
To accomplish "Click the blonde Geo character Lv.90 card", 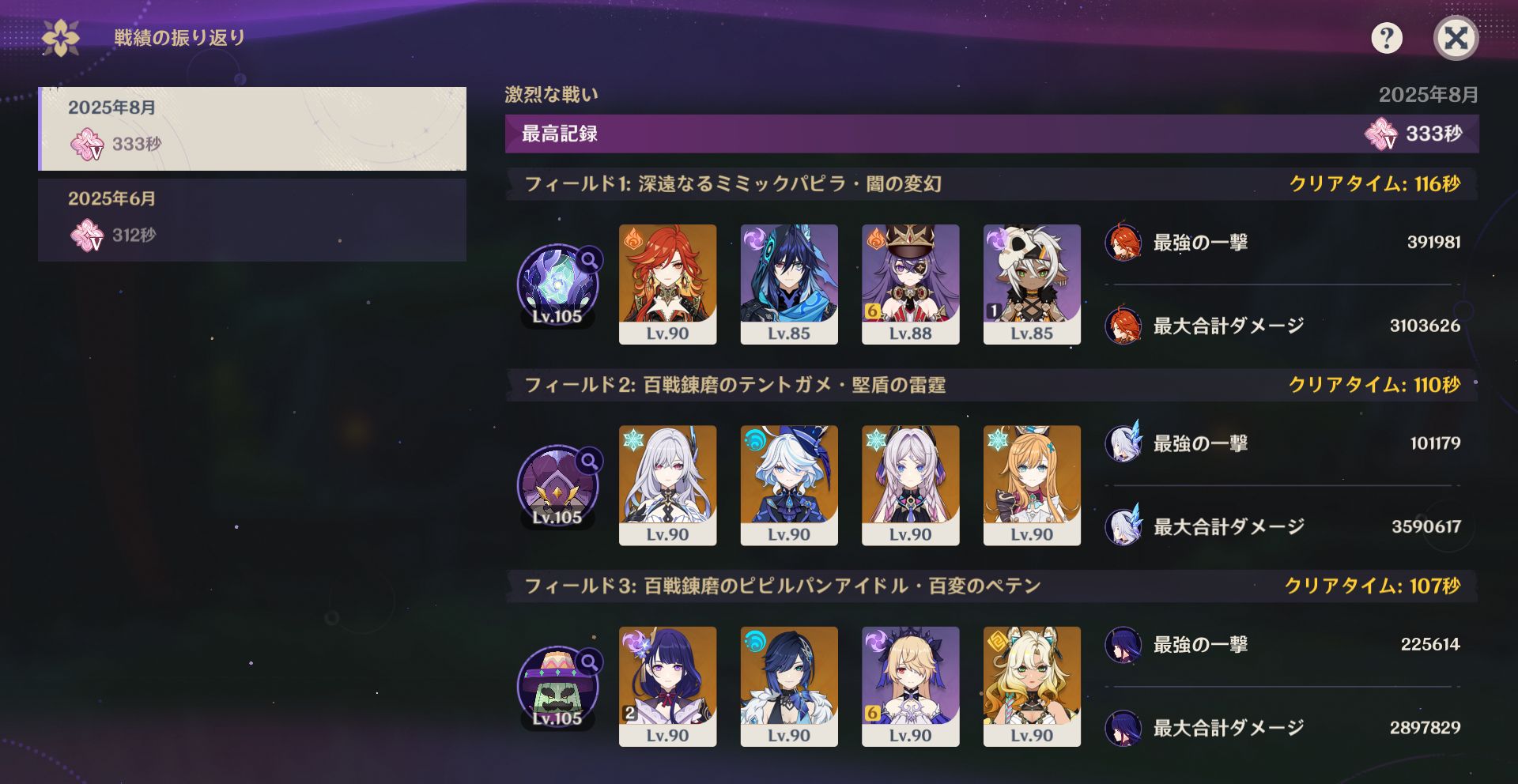I will [x=1032, y=687].
